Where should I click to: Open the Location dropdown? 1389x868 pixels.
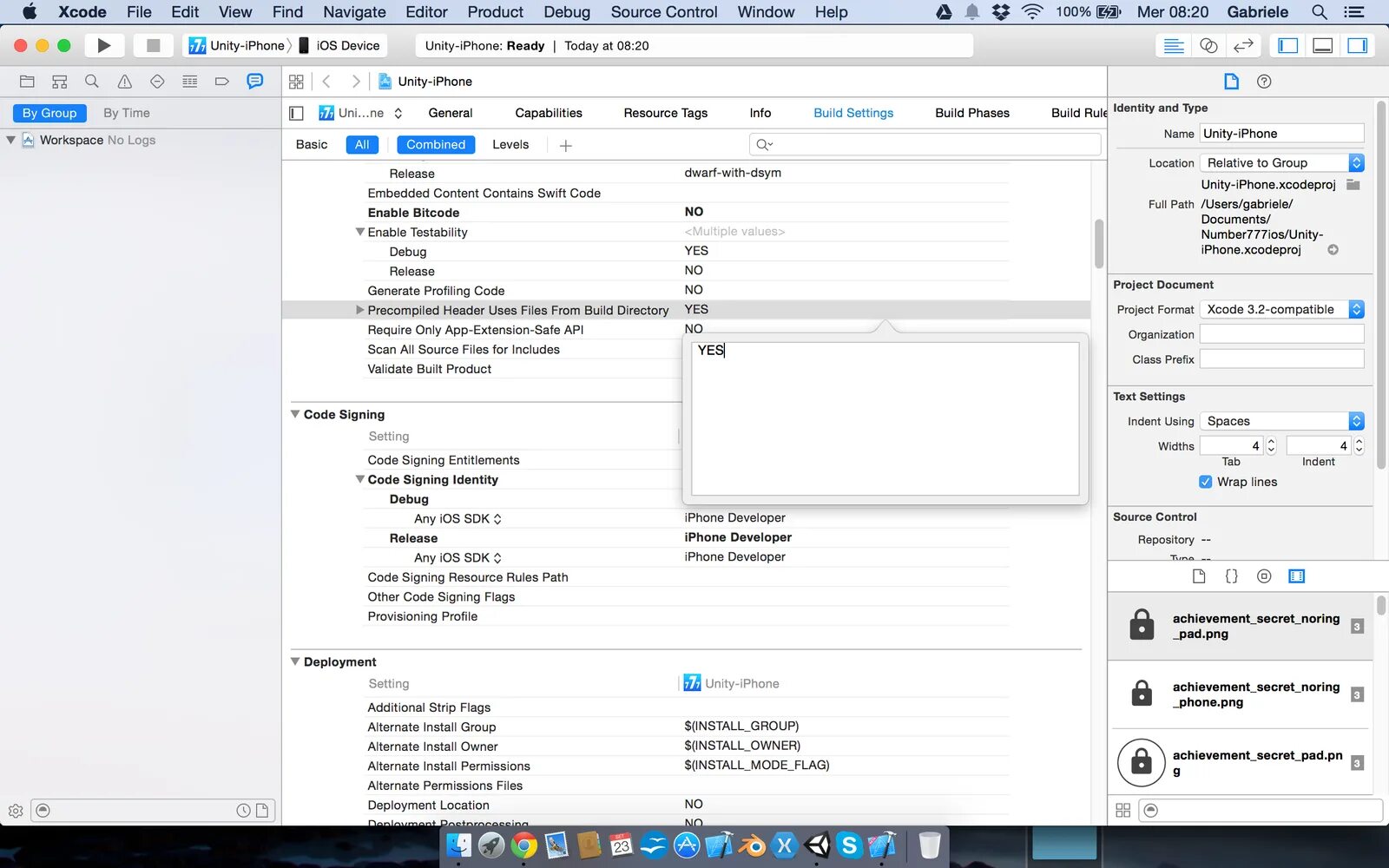1282,163
